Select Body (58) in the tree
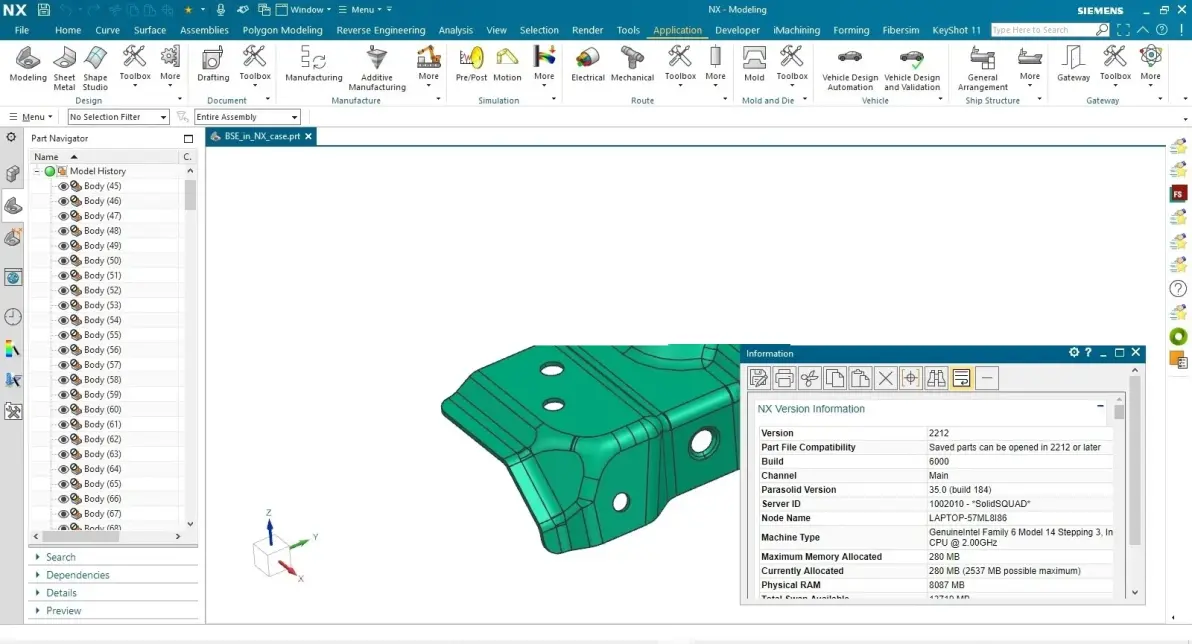This screenshot has width=1192, height=644. (x=102, y=379)
